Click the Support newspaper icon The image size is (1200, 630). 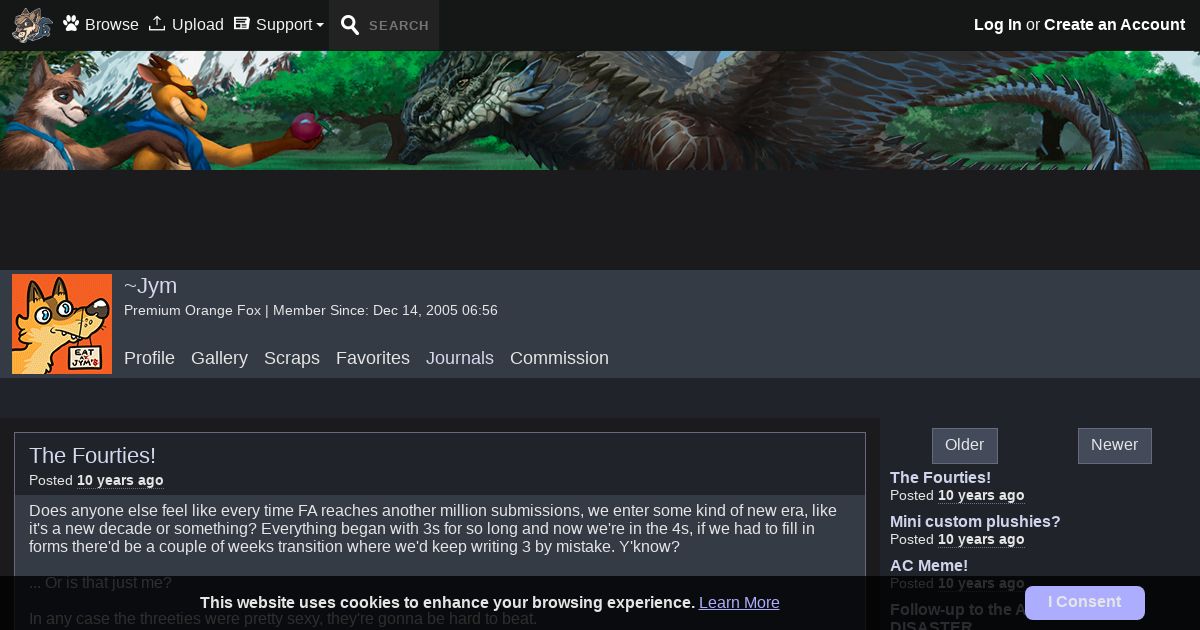tap(241, 23)
